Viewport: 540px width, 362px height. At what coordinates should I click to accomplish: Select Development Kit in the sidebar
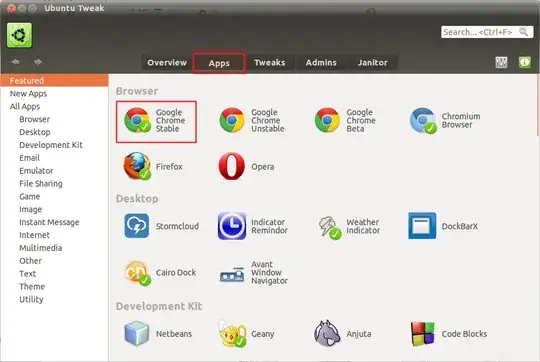coord(51,145)
